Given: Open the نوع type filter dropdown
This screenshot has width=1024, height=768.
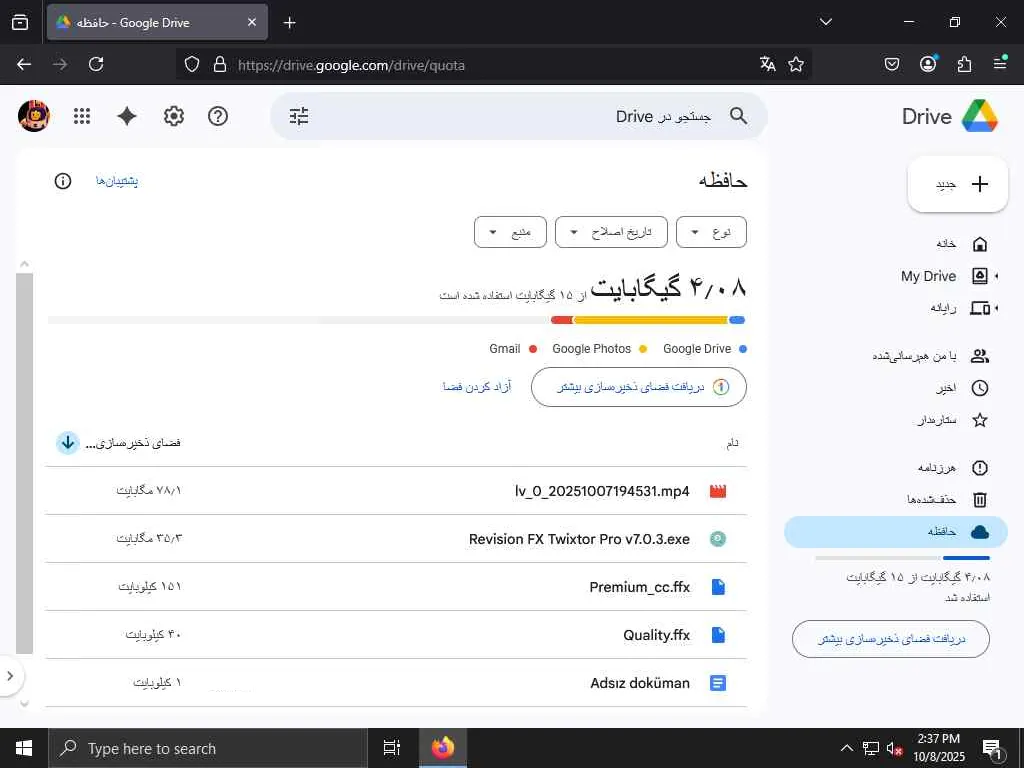Looking at the screenshot, I should click(x=711, y=232).
